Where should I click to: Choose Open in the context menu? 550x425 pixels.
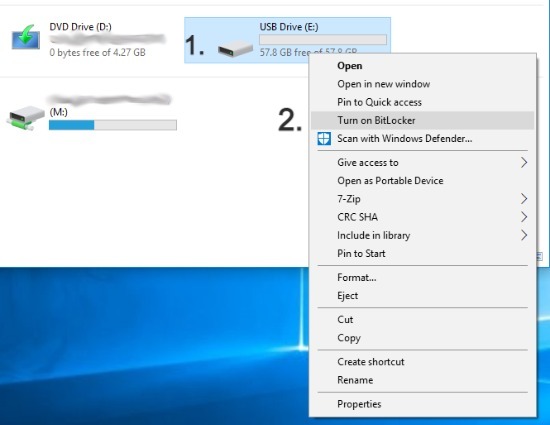coord(422,66)
